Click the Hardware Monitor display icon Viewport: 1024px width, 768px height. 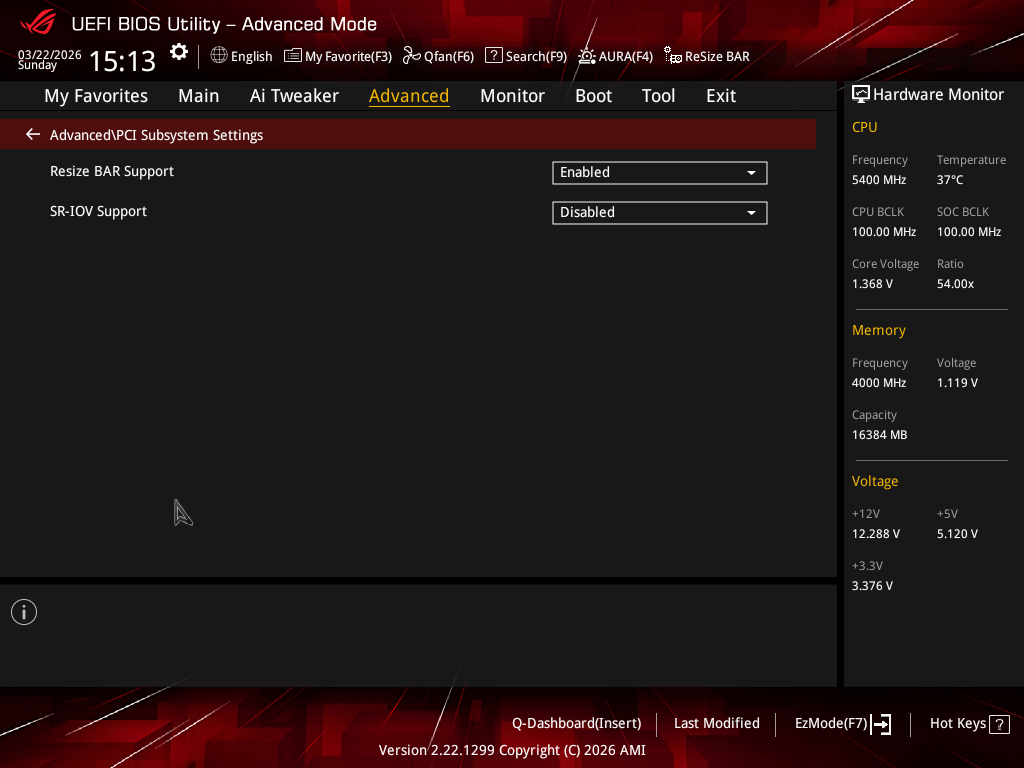861,95
